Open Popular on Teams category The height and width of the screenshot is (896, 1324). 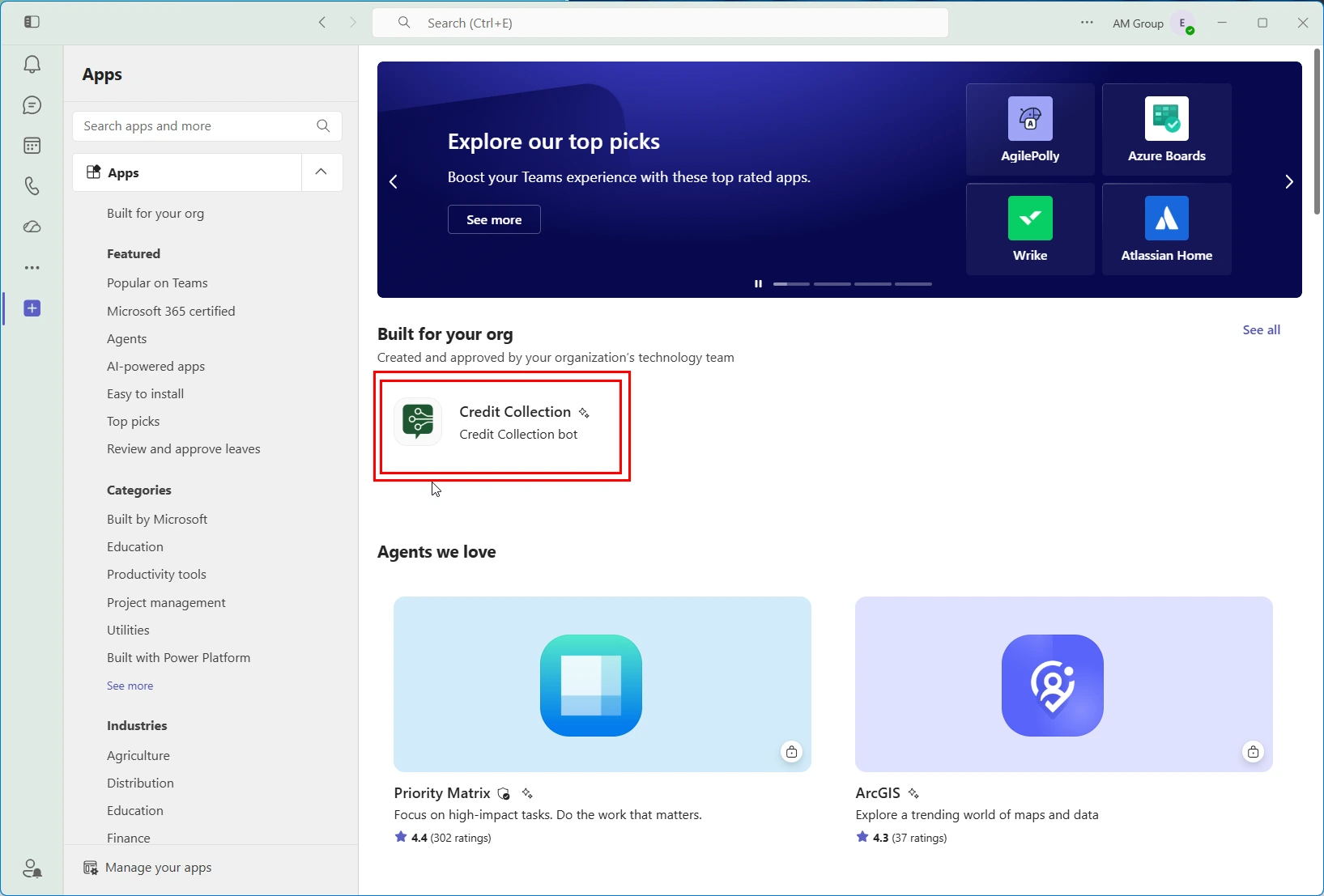click(157, 283)
